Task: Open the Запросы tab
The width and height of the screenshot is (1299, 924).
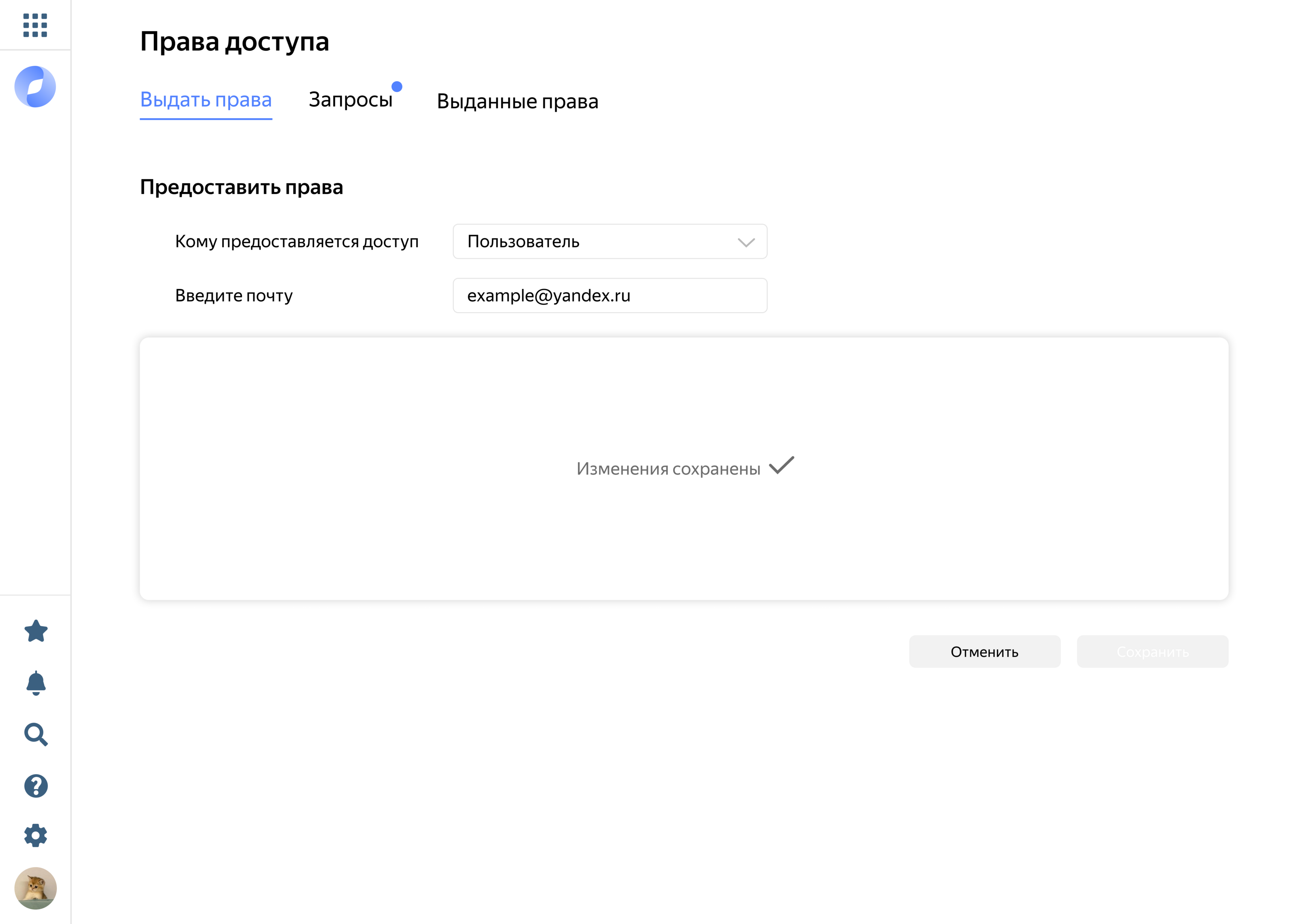Action: point(350,99)
